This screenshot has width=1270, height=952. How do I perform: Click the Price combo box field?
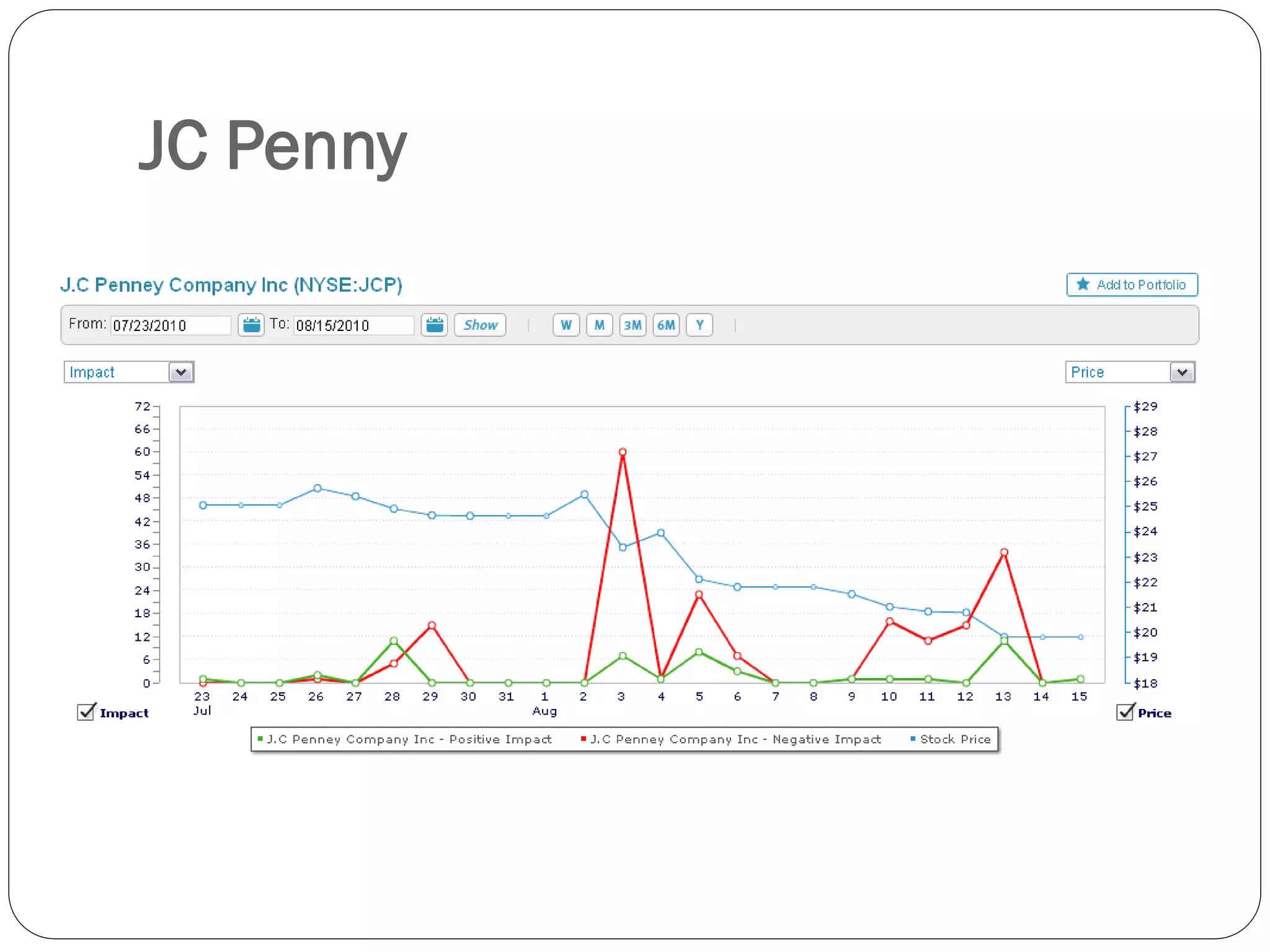pos(1130,372)
